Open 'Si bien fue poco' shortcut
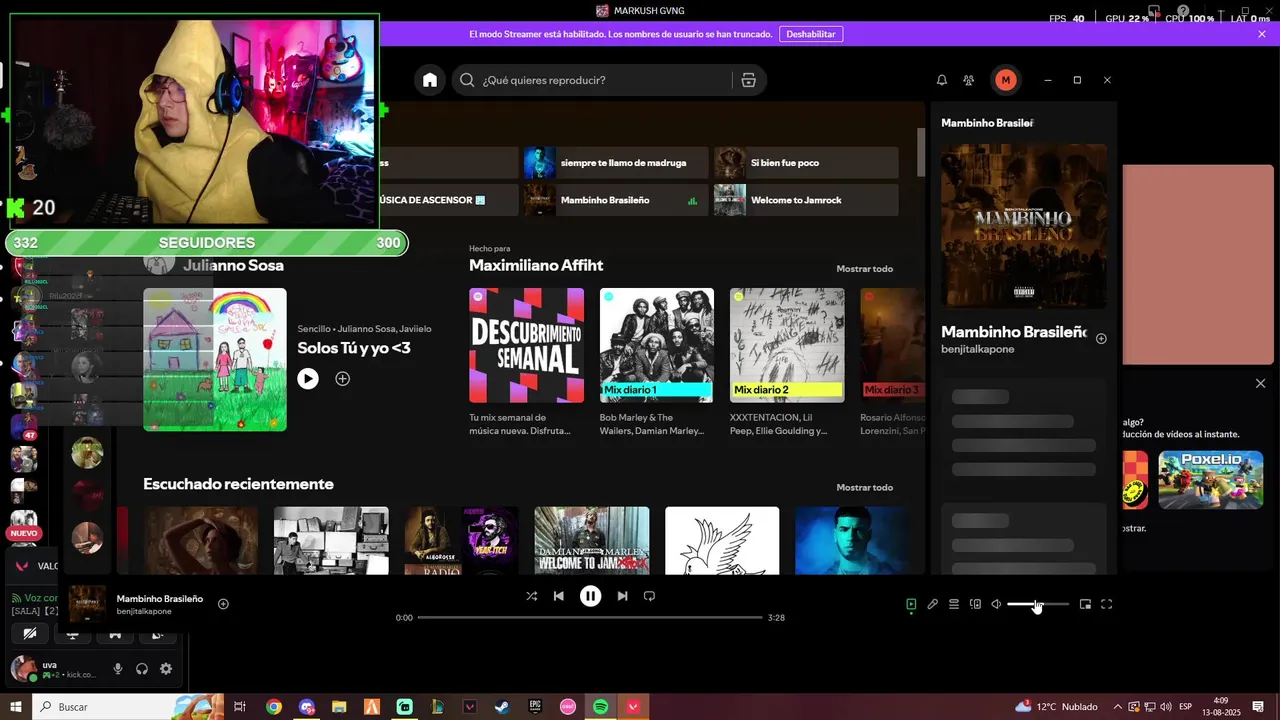 click(806, 163)
